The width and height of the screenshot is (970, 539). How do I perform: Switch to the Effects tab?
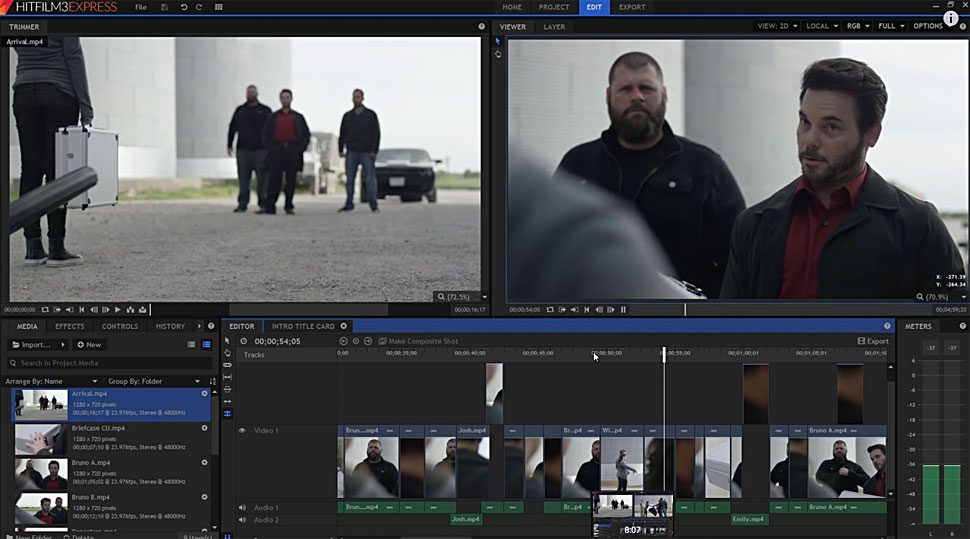(69, 326)
